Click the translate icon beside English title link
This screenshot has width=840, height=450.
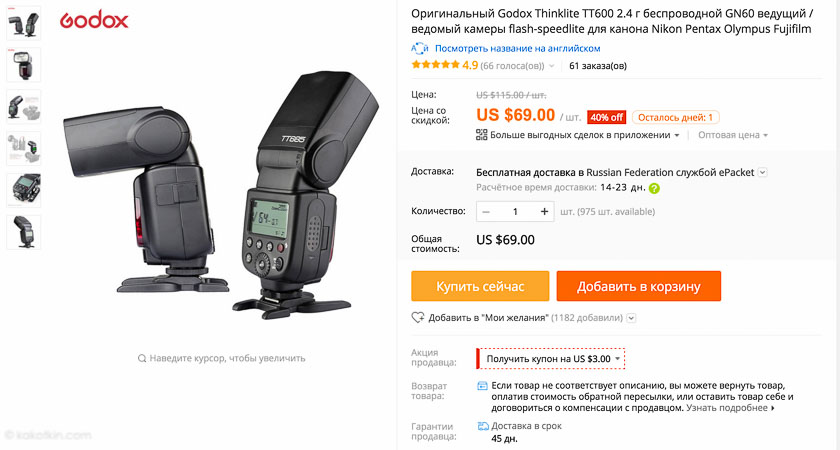coord(419,48)
